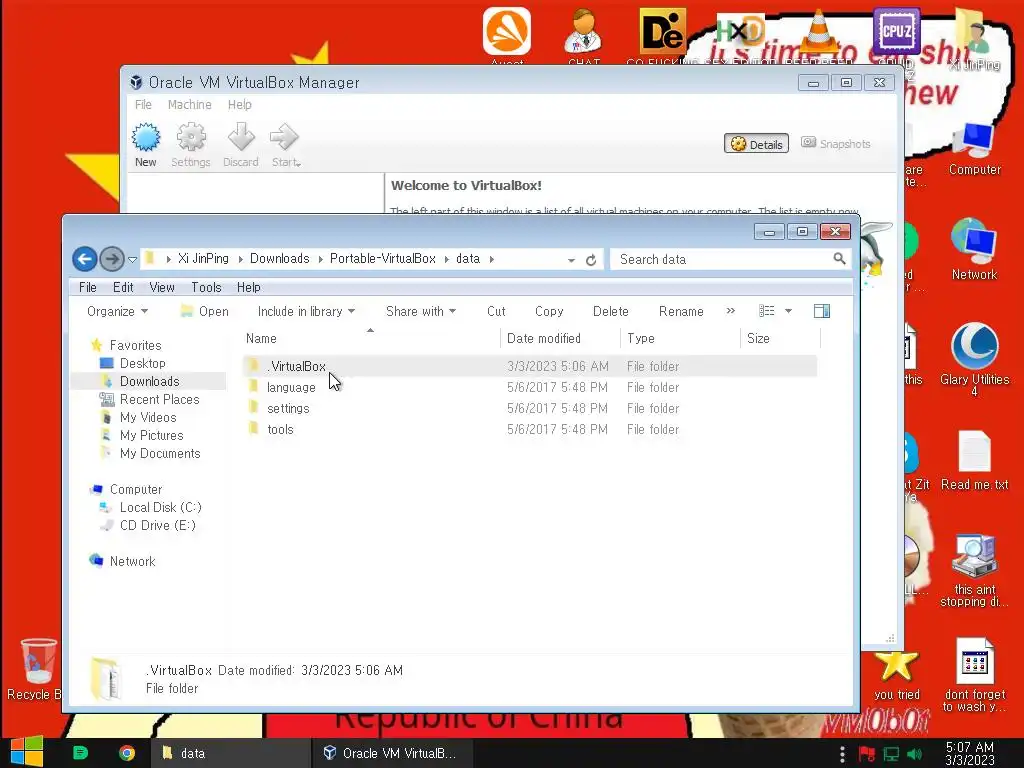Click the Windows Start button
The height and width of the screenshot is (768, 1024).
click(x=27, y=752)
